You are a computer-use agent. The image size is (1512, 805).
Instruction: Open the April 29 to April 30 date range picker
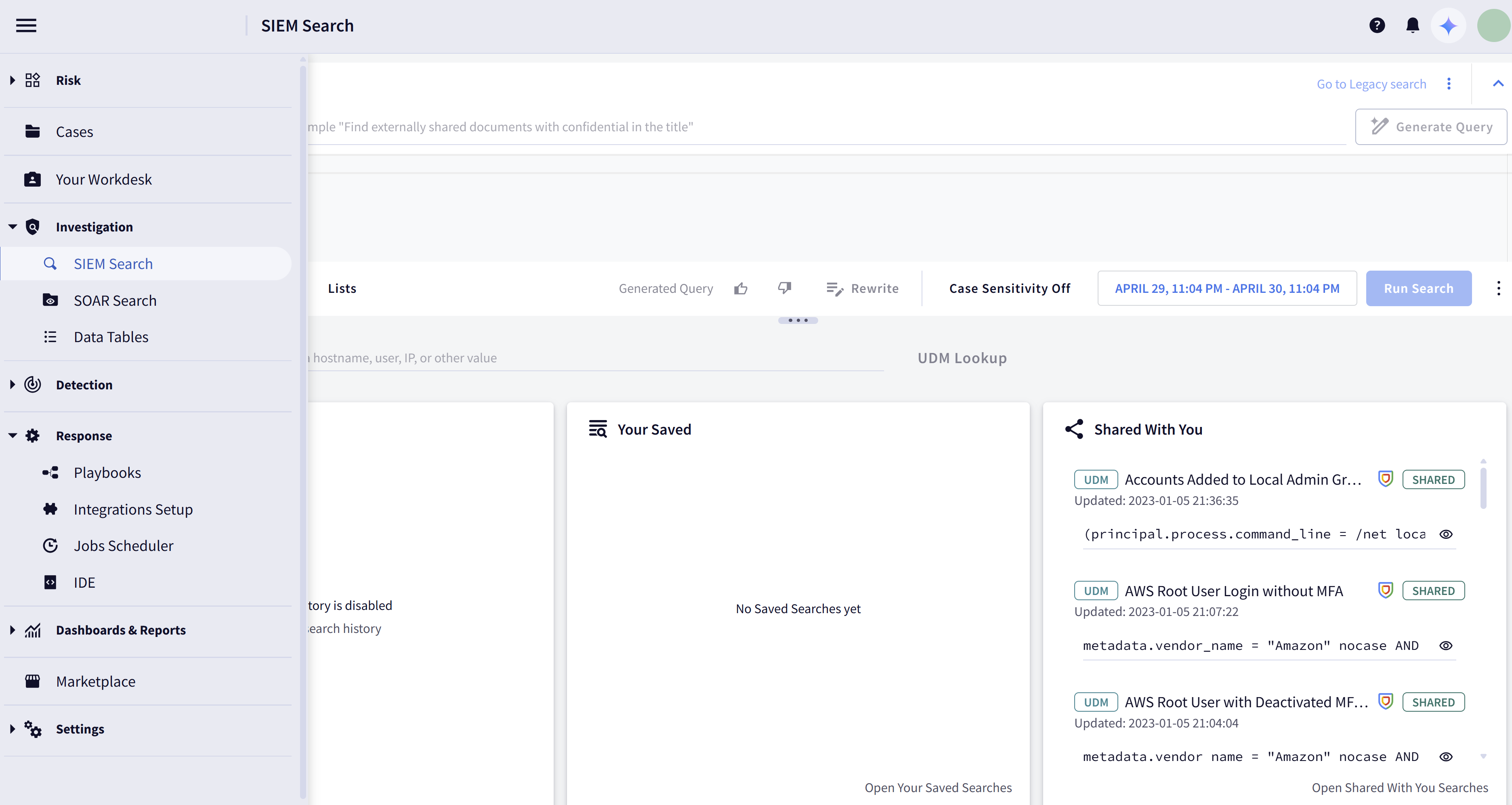point(1227,288)
